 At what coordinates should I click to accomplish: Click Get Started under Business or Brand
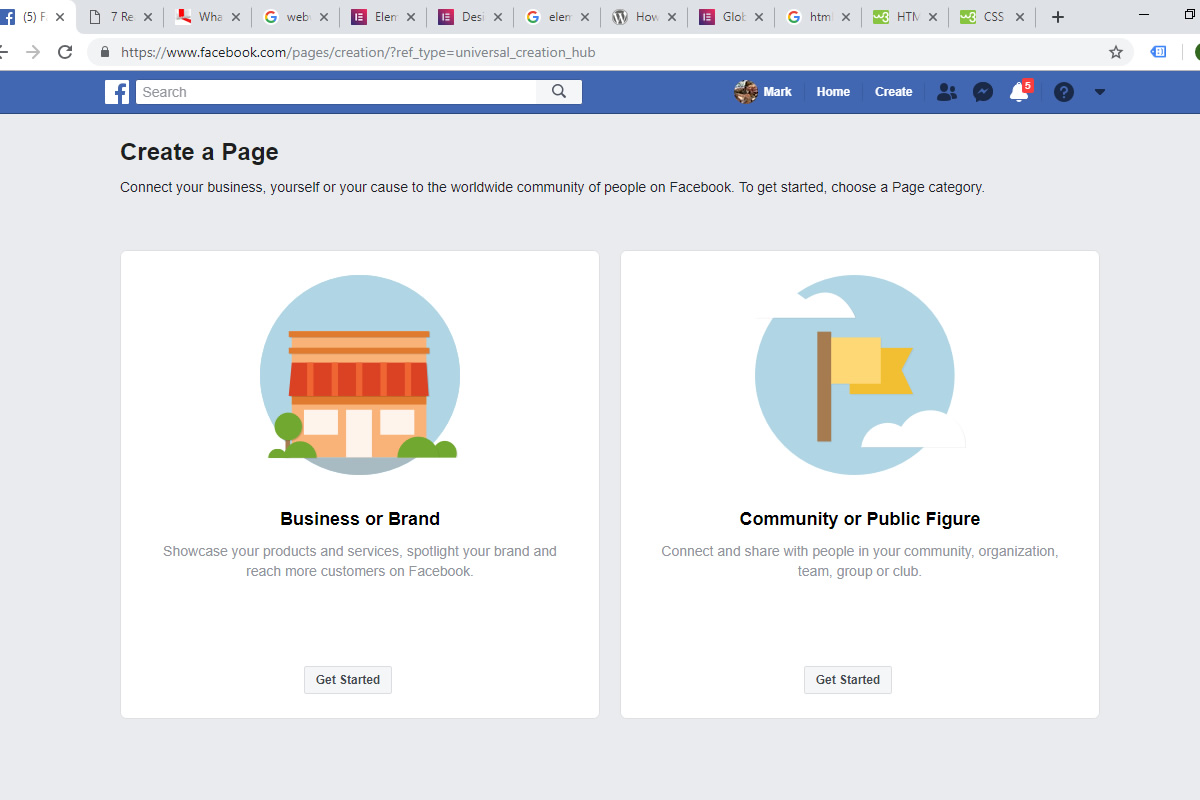point(348,680)
